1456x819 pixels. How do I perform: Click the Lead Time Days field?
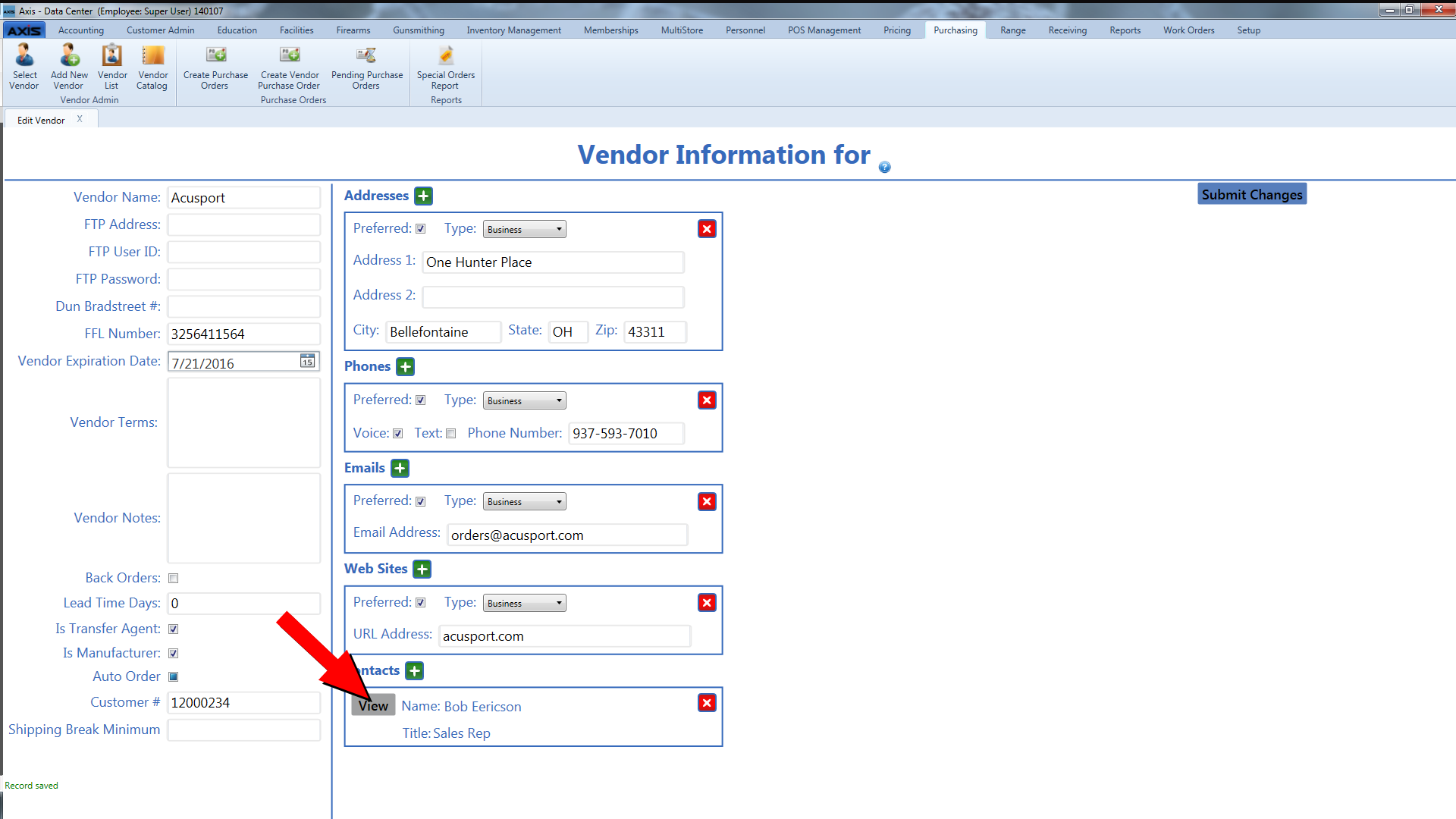point(244,604)
